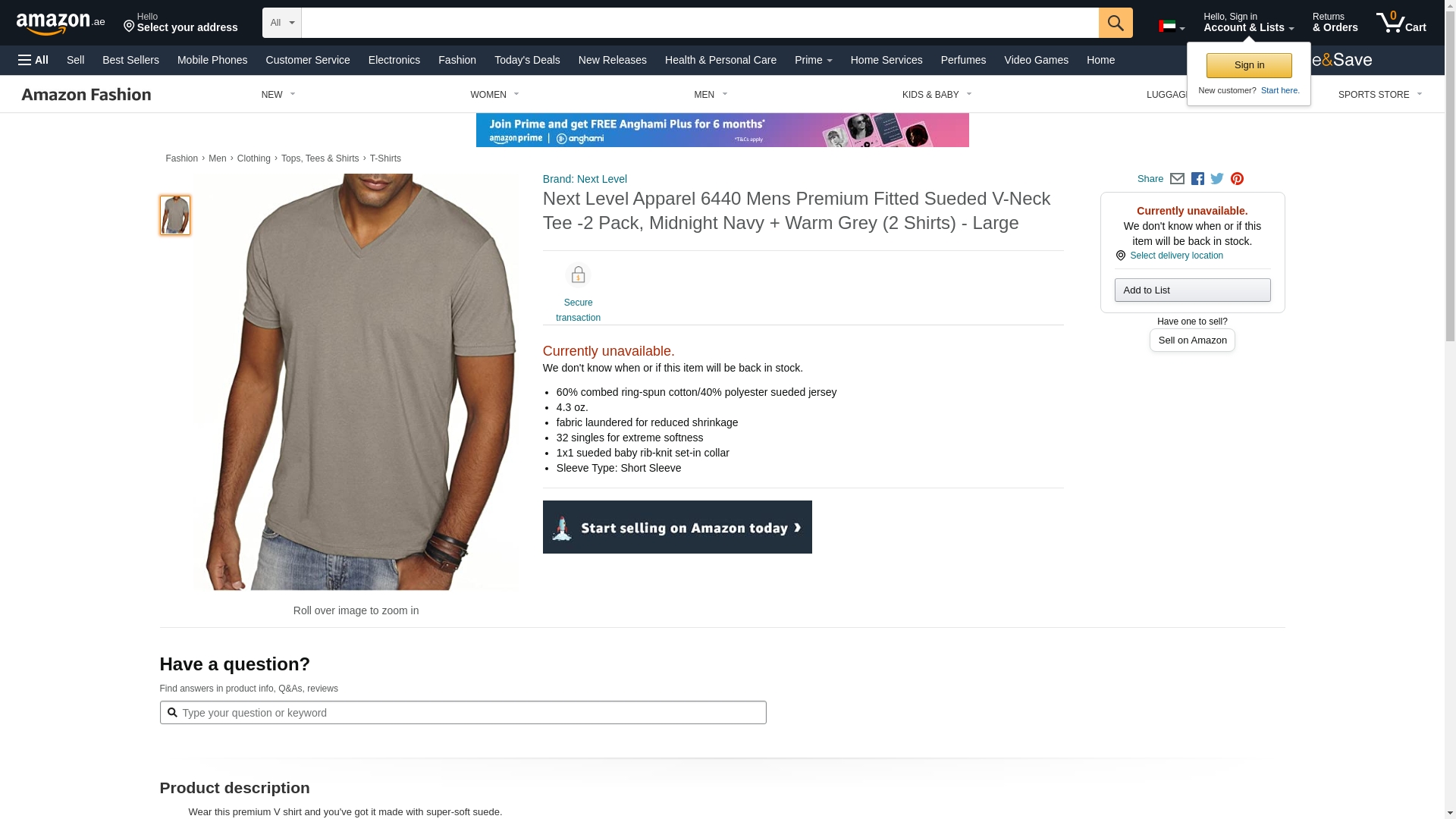Expand the KIDS & BABY menu
This screenshot has width=1456, height=819.
pos(937,95)
